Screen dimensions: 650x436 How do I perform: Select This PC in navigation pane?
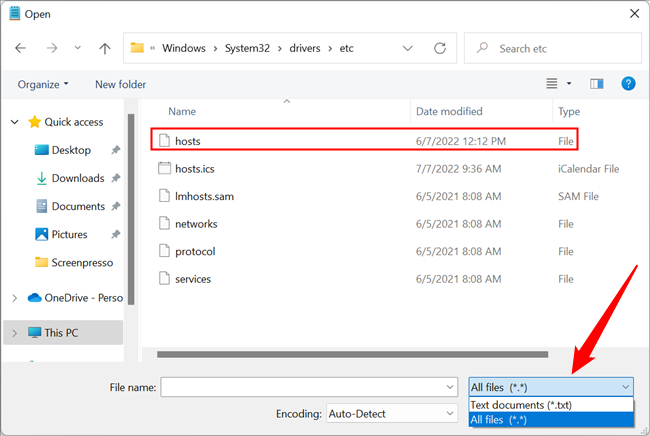(60, 332)
